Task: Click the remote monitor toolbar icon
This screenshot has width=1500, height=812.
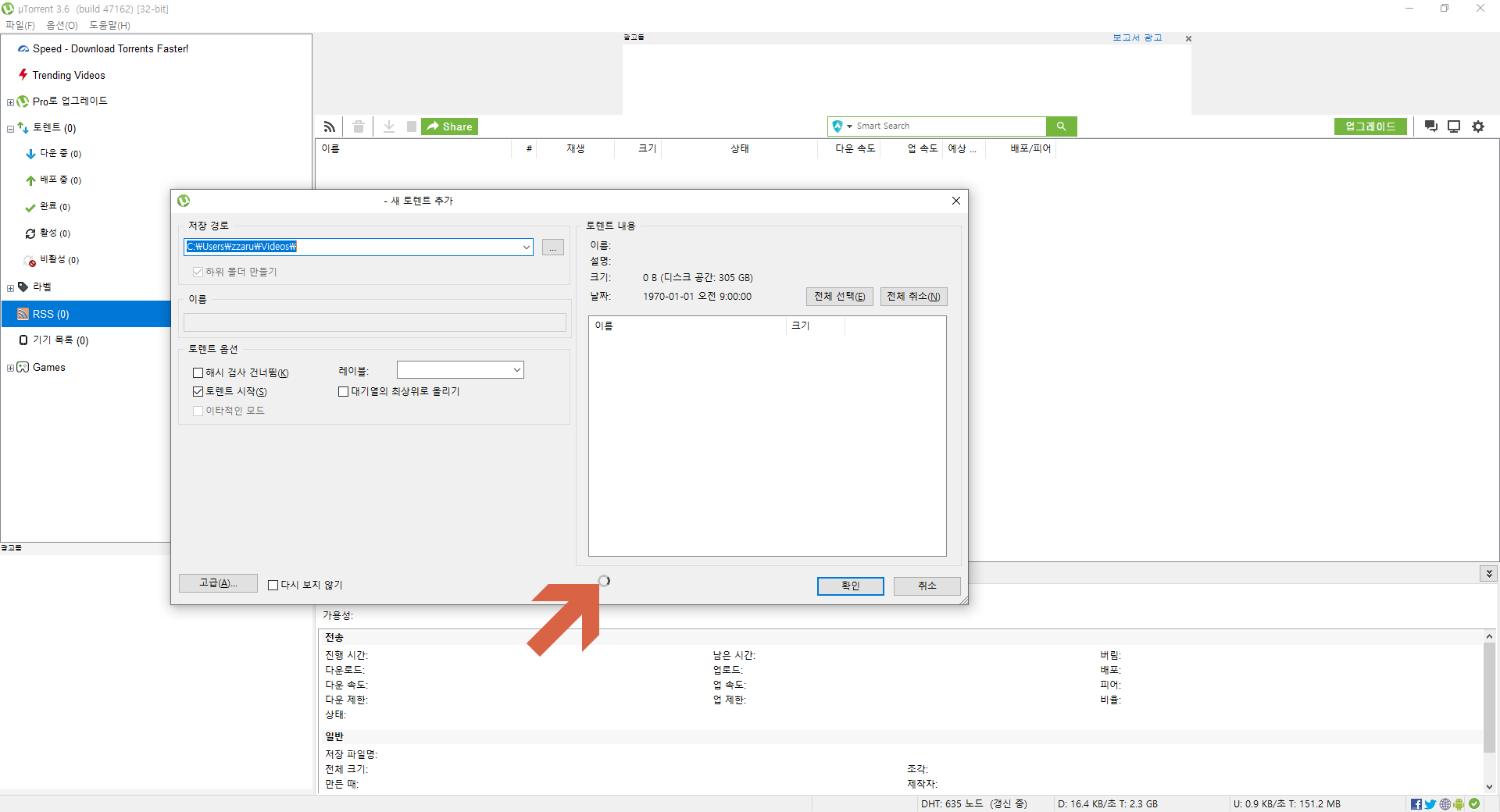Action: click(1454, 126)
